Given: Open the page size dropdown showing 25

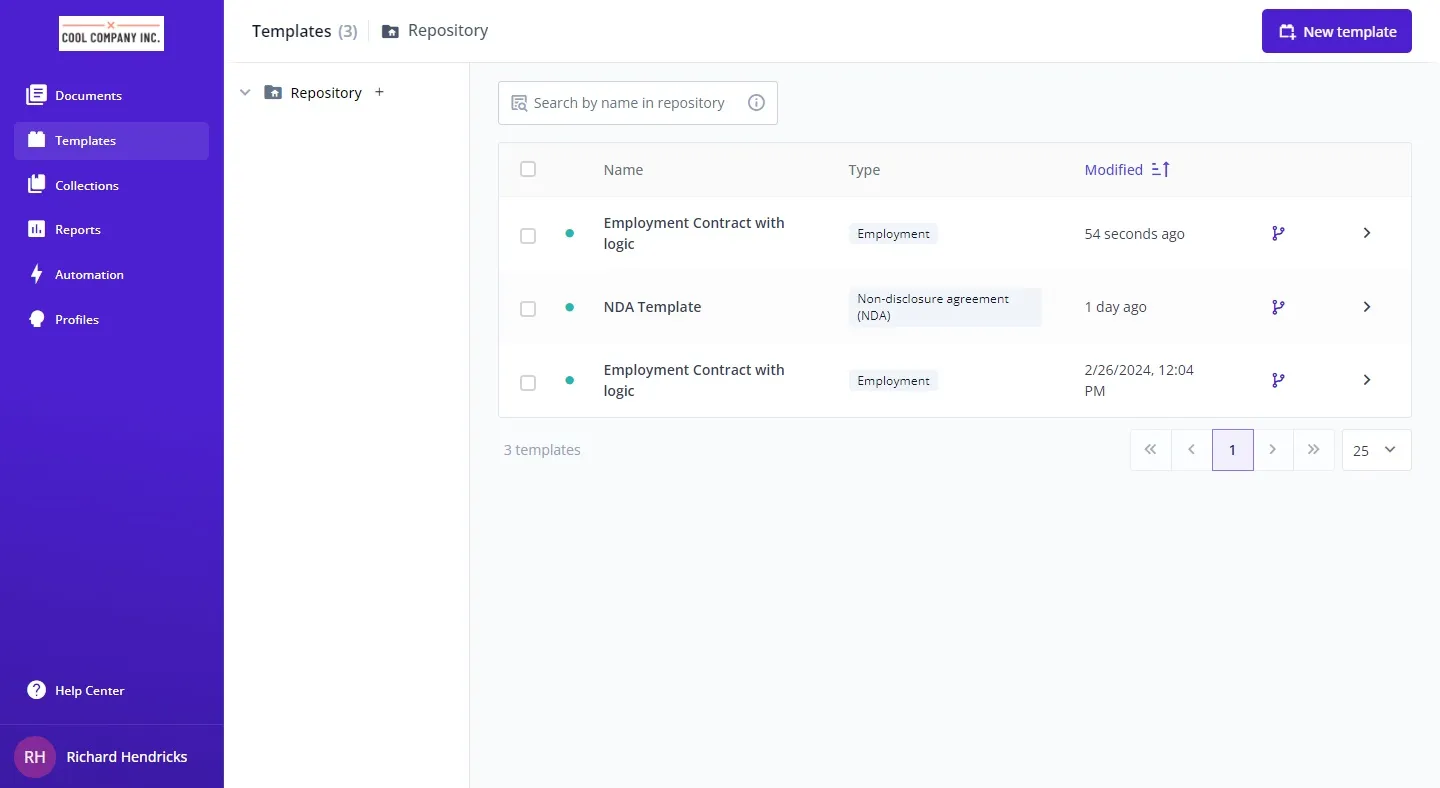Looking at the screenshot, I should pyautogui.click(x=1376, y=450).
